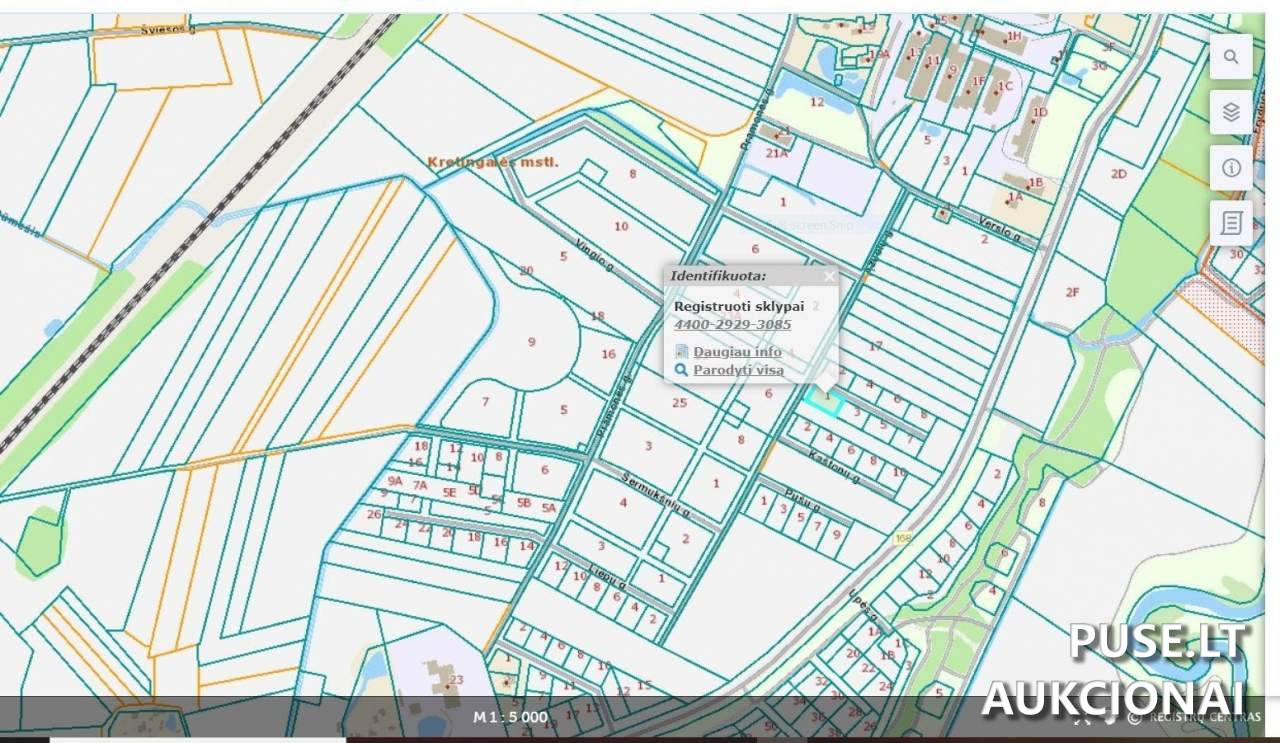Open the map layers panel
Screen dimensions: 1280x743
pos(1231,112)
